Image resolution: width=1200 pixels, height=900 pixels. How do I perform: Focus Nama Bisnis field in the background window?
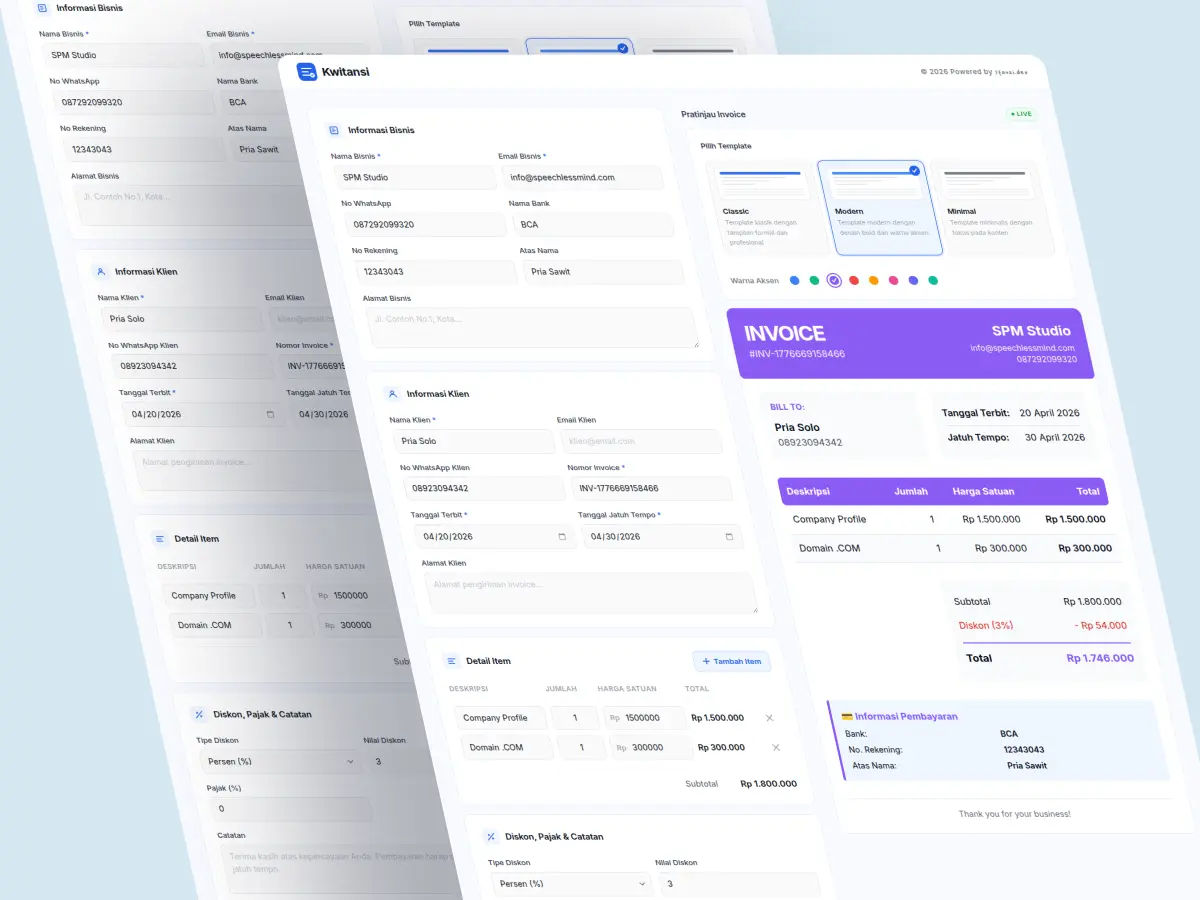point(124,55)
